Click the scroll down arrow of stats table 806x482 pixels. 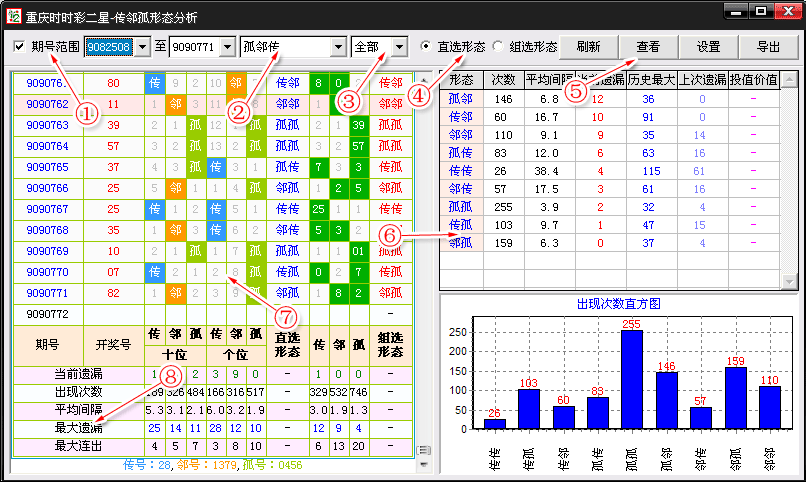(x=790, y=282)
